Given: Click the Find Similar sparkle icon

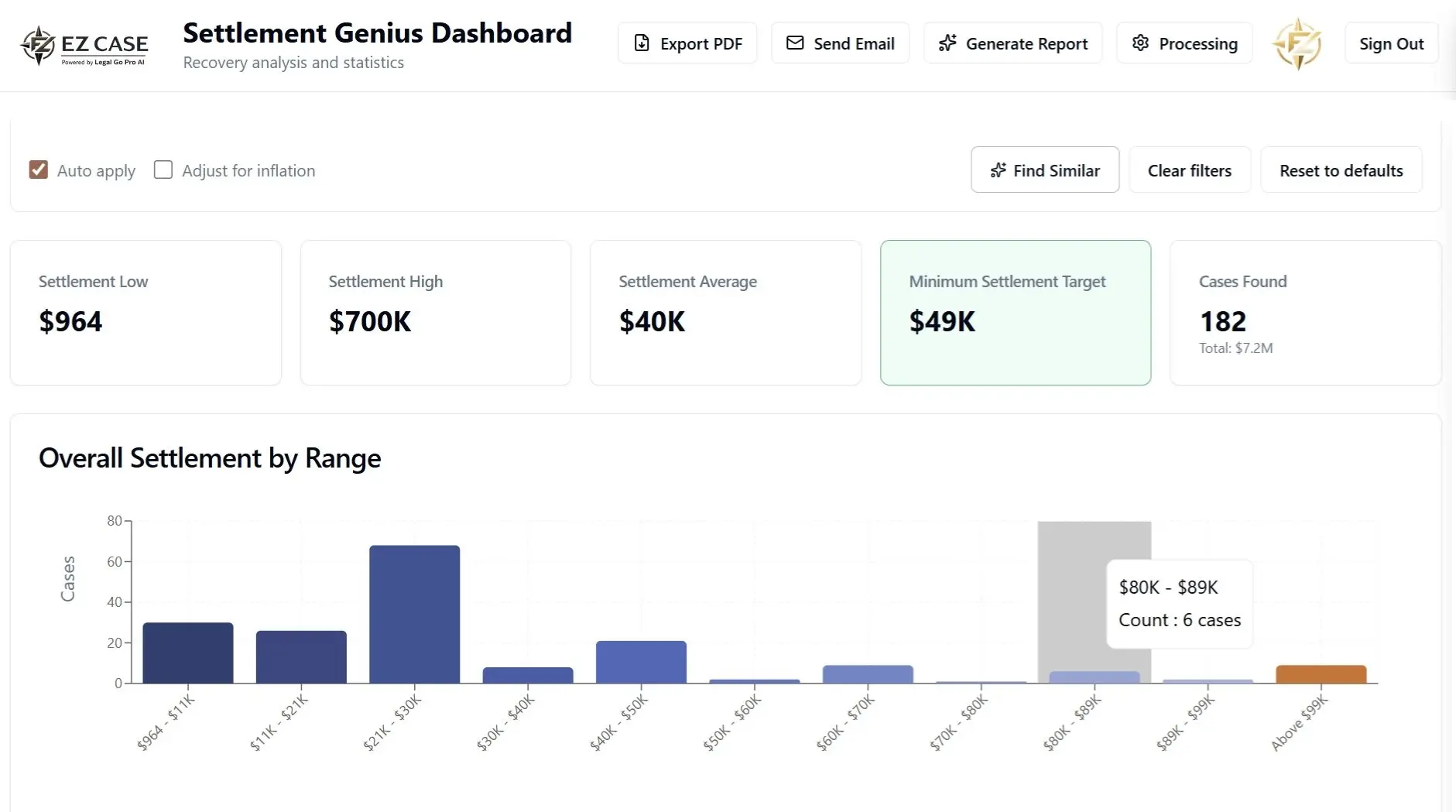Looking at the screenshot, I should click(998, 170).
